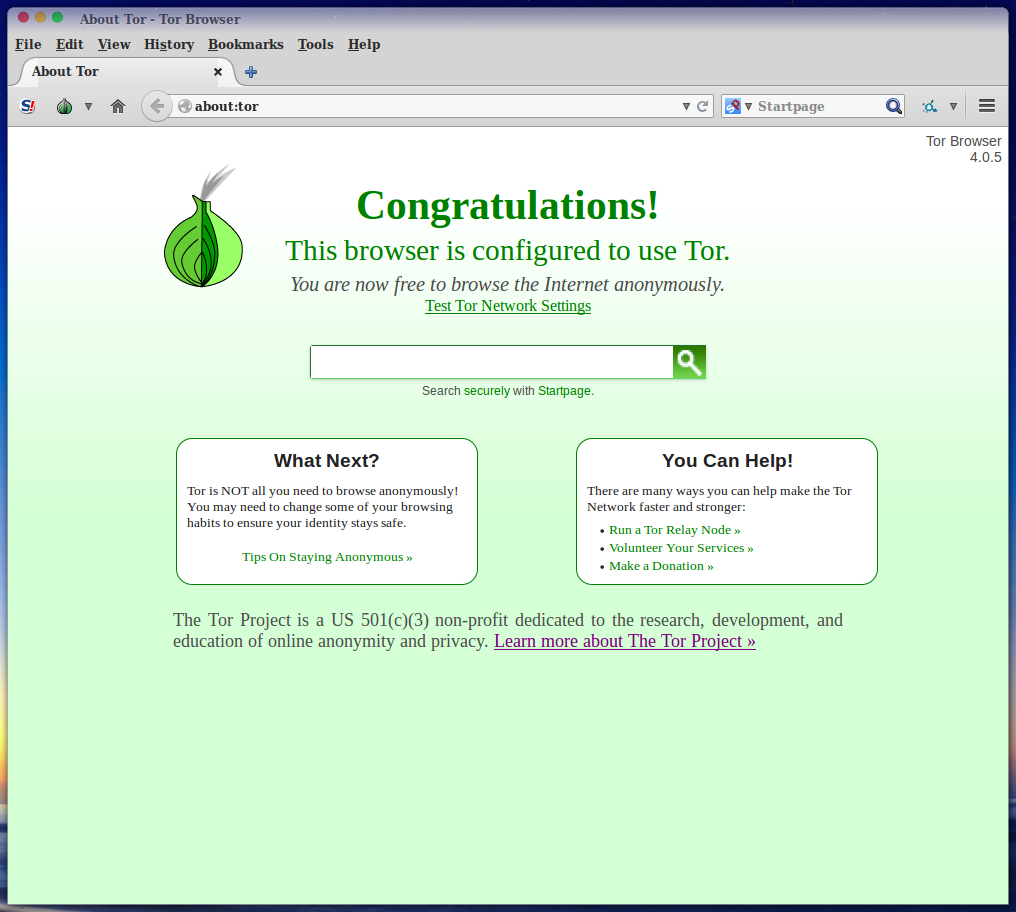The height and width of the screenshot is (912, 1016).
Task: Open Test Tor Network Settings link
Action: pos(508,306)
